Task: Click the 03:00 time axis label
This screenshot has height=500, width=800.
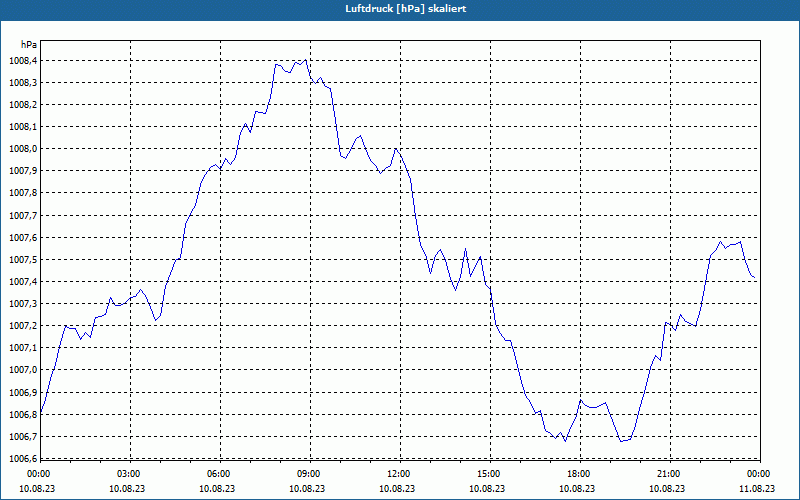Action: point(130,474)
